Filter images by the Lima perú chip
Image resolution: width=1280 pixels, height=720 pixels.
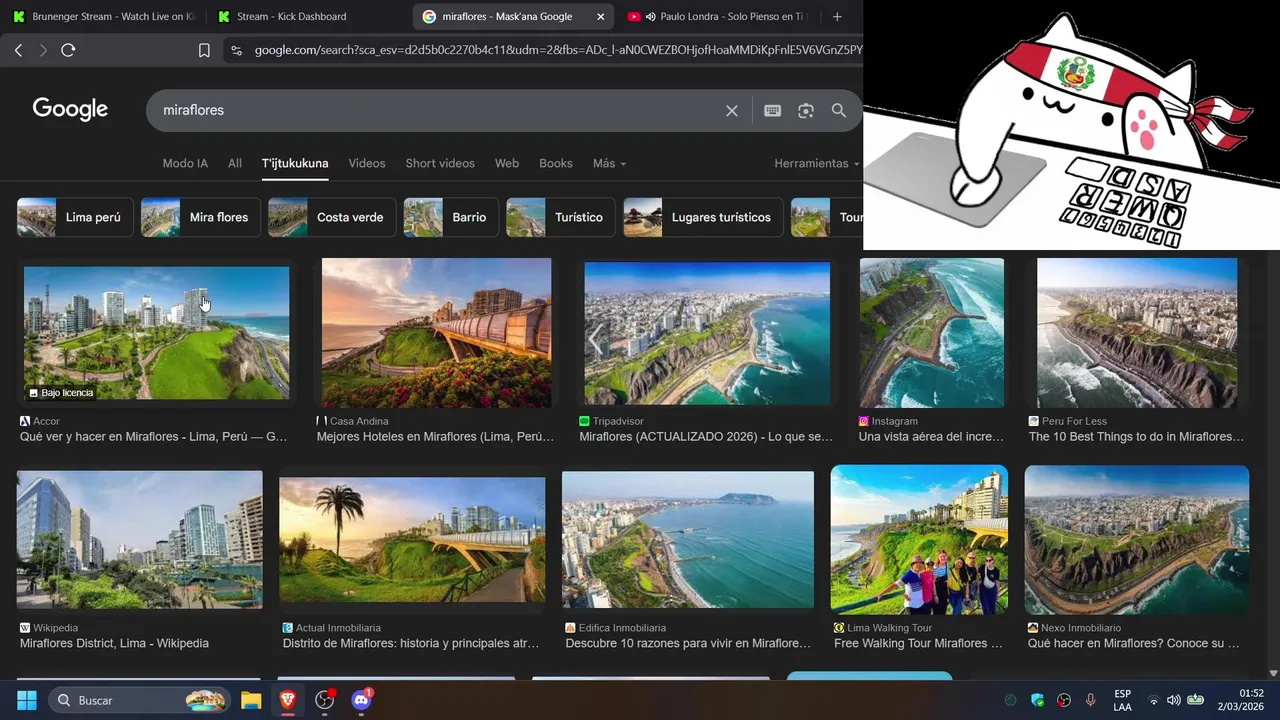75,217
